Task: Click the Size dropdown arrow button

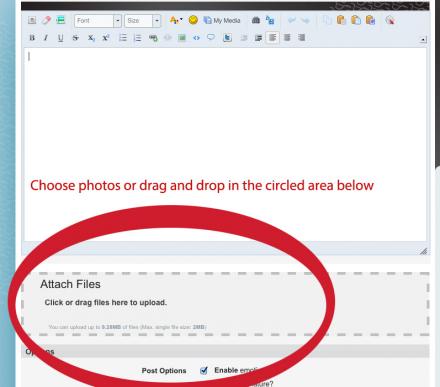Action: click(x=157, y=21)
